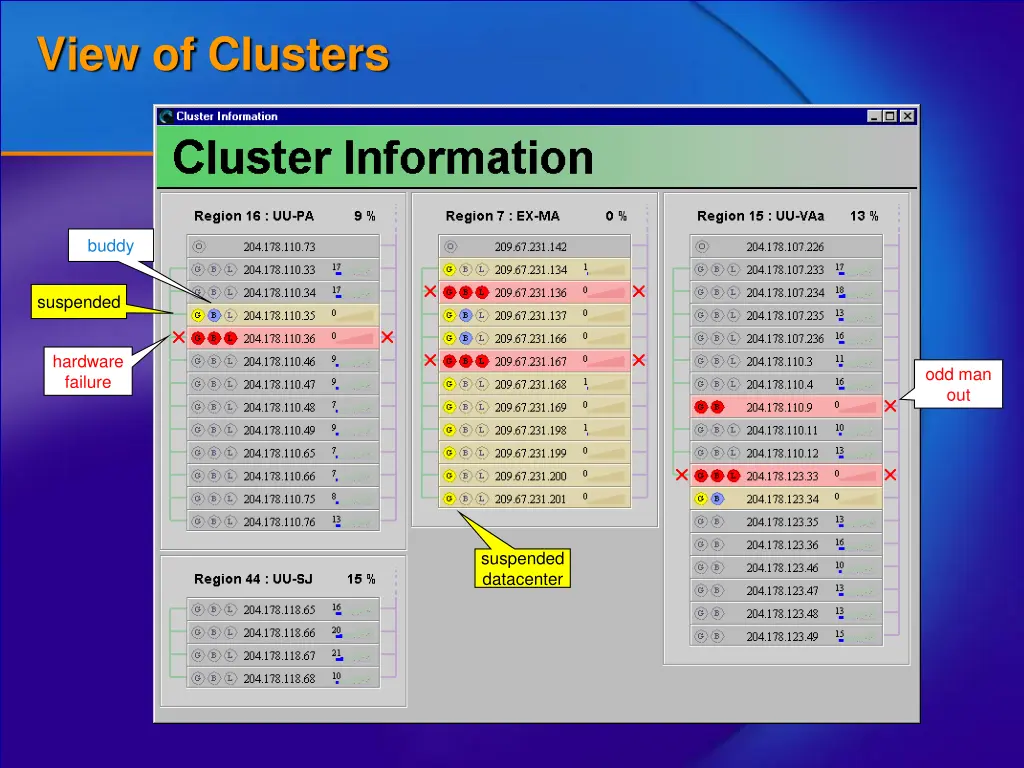Click the Region 15 : UU-VAa header
The image size is (1024, 768).
point(760,216)
